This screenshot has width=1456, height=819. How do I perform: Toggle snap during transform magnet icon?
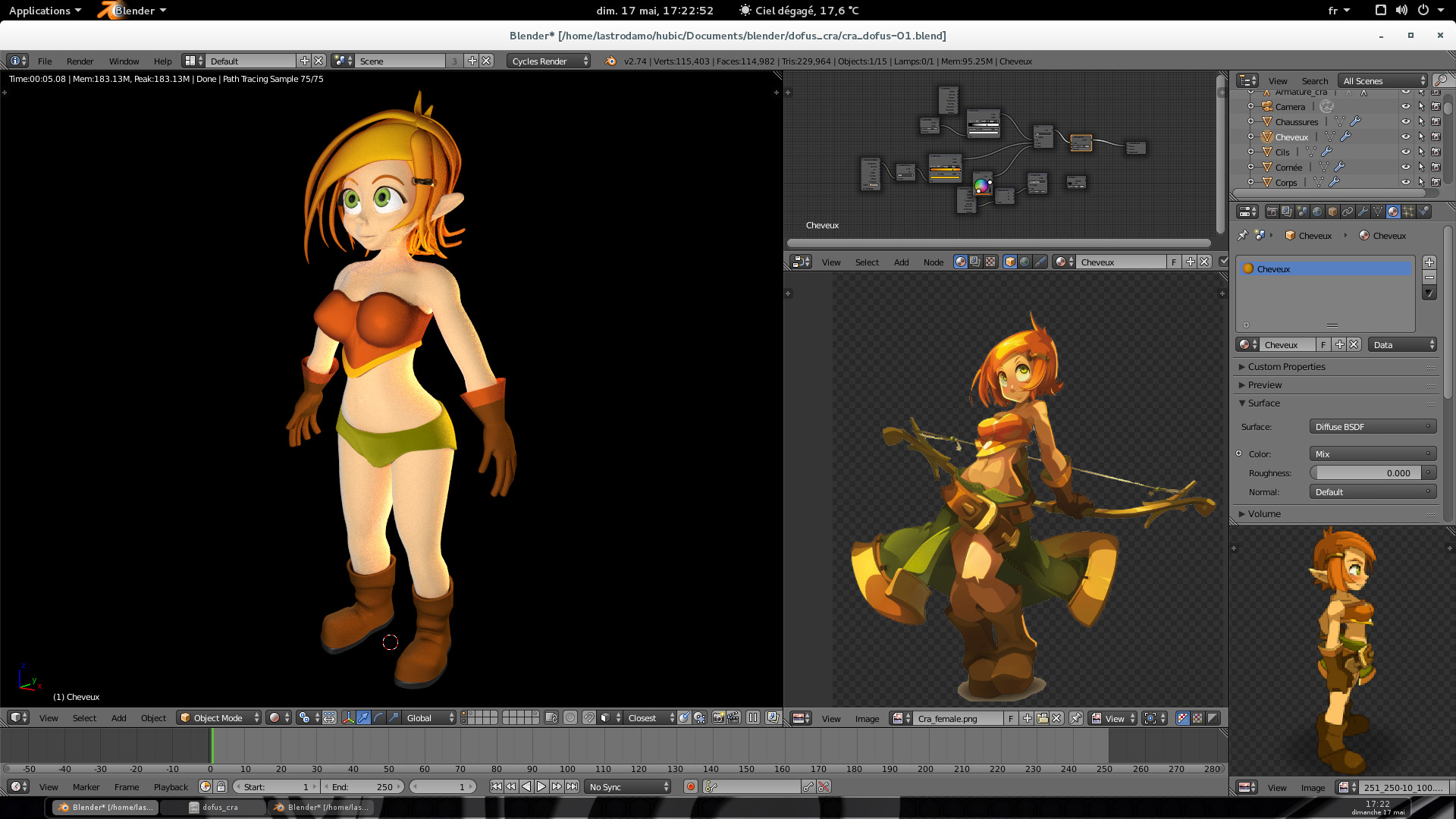pos(588,717)
